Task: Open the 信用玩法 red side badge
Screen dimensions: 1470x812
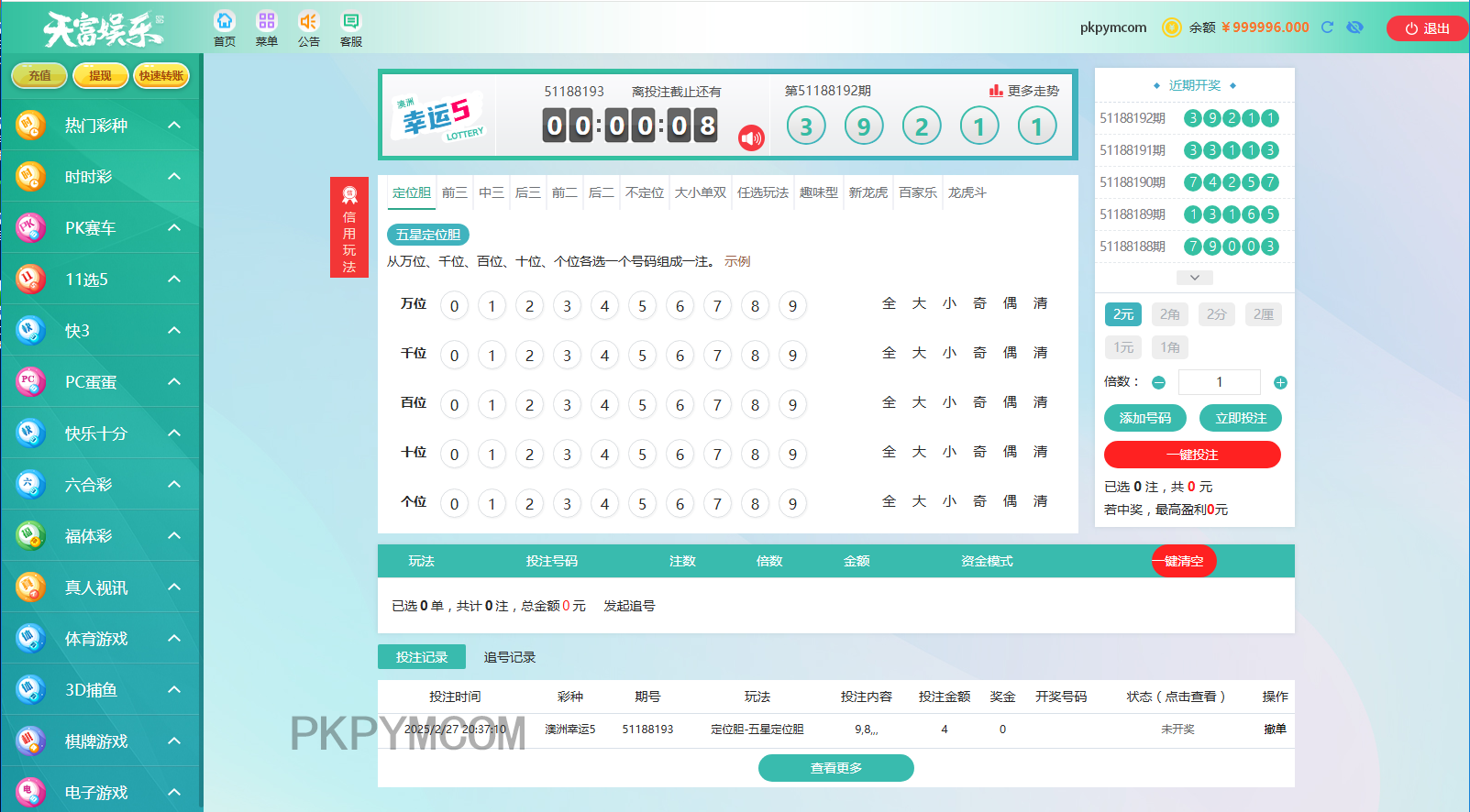Action: (349, 227)
